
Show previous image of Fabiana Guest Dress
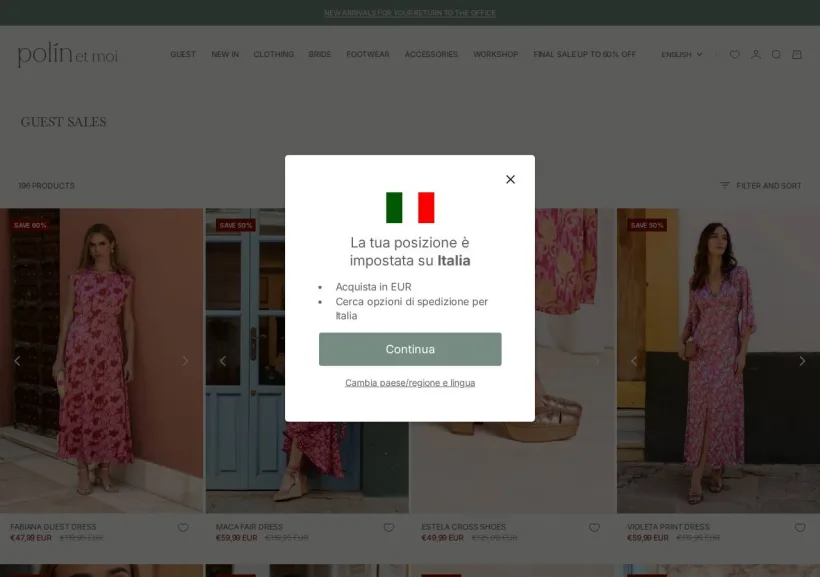(x=17, y=361)
